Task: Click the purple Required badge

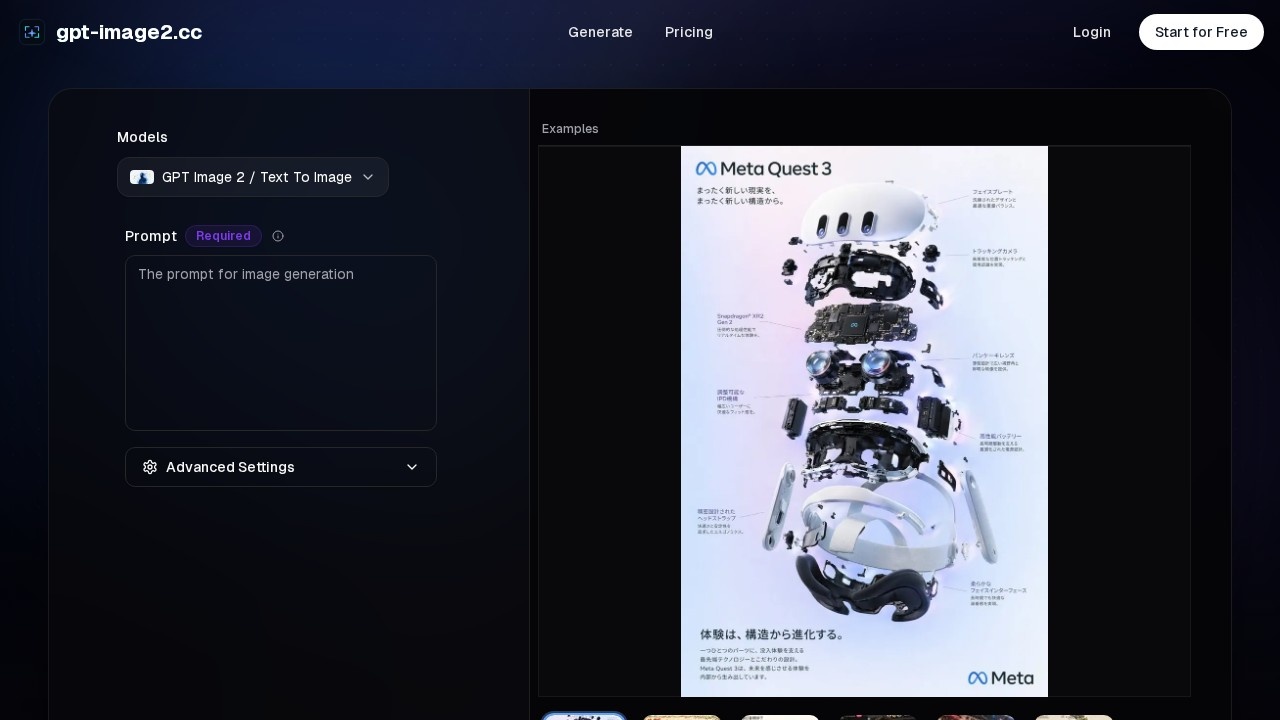Action: (x=223, y=236)
